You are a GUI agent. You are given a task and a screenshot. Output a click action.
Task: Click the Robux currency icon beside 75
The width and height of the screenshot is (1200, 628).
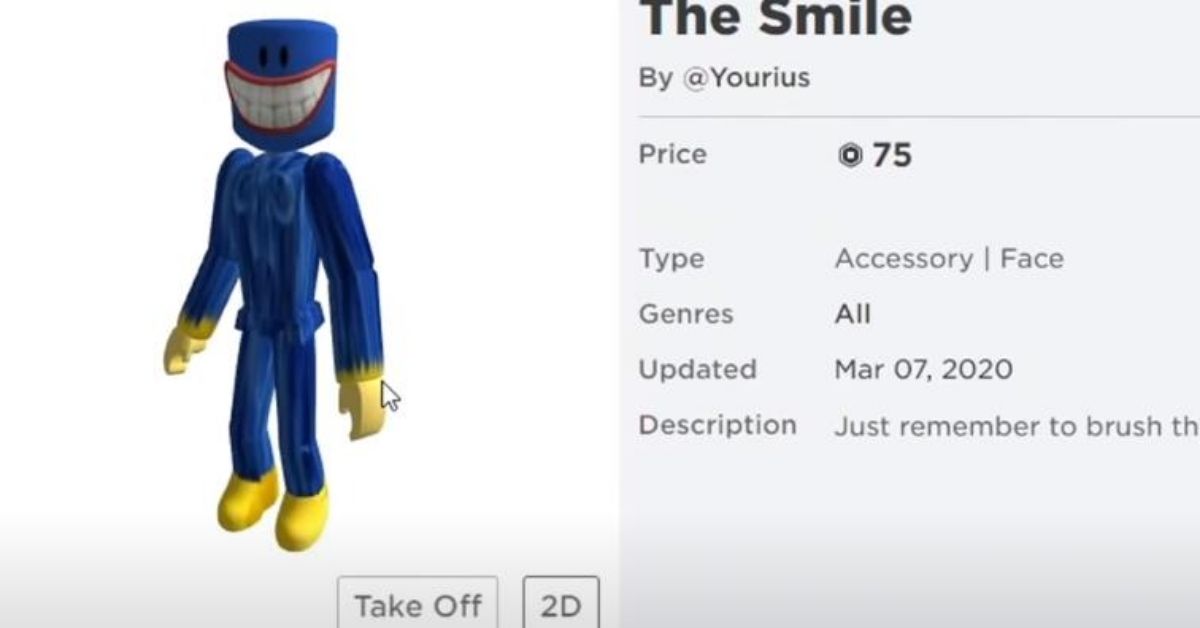pyautogui.click(x=850, y=156)
